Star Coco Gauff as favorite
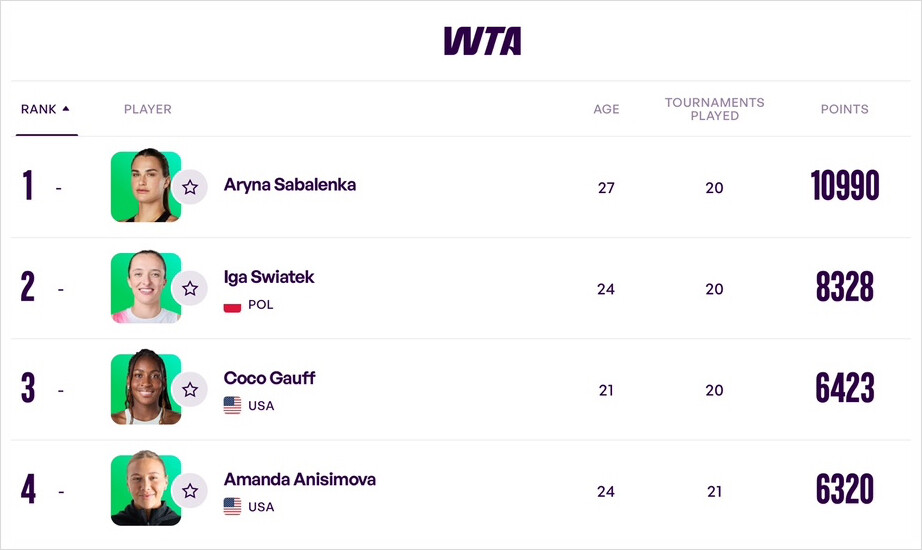The height and width of the screenshot is (550, 922). [190, 389]
